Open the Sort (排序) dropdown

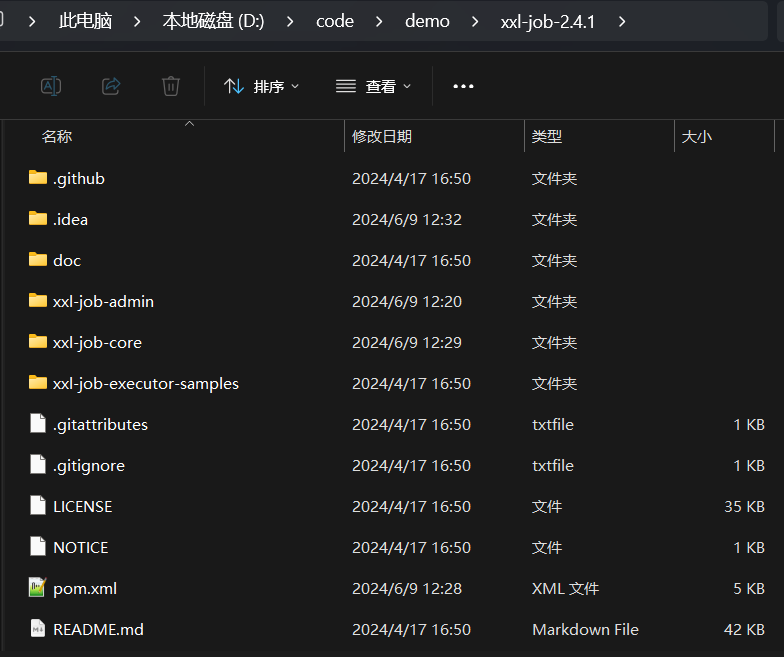(261, 87)
